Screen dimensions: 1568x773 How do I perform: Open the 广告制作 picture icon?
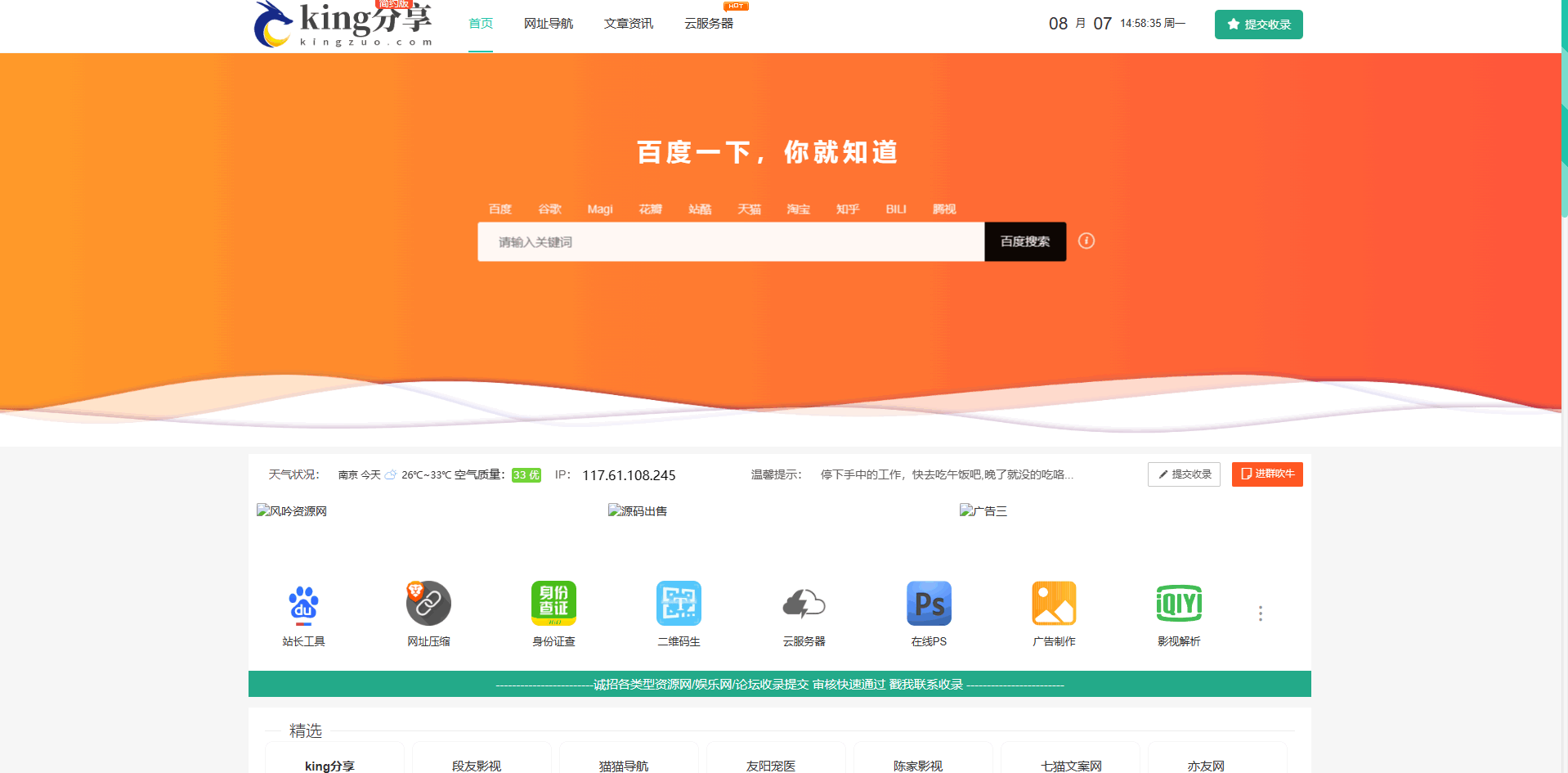[1054, 604]
